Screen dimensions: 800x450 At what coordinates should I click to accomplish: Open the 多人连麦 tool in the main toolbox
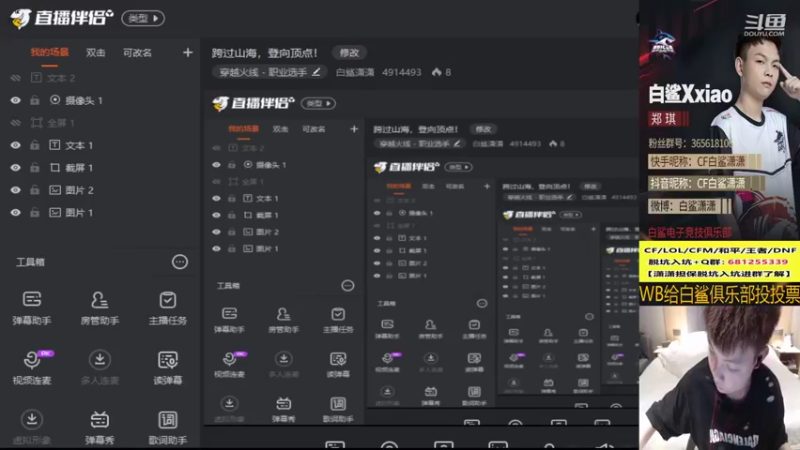click(99, 367)
